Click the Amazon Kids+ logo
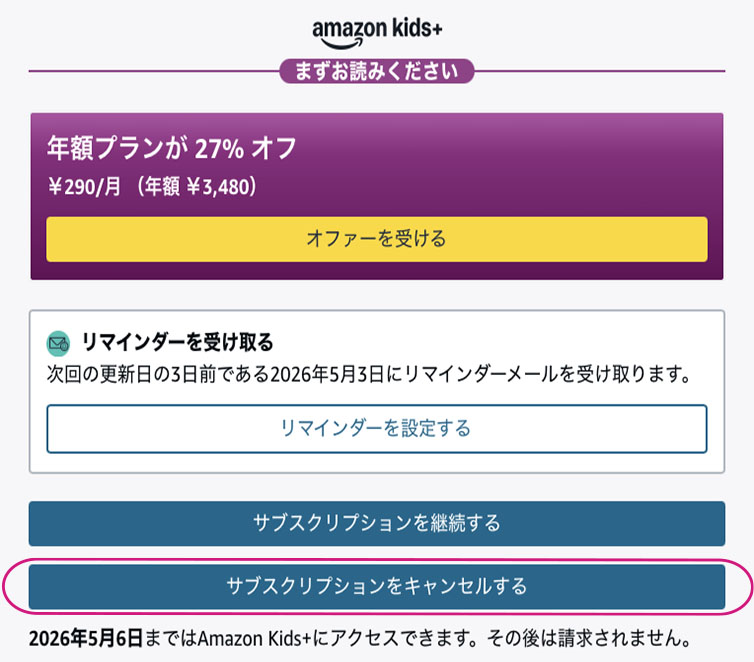Screen dimensions: 754x662 click(376, 31)
